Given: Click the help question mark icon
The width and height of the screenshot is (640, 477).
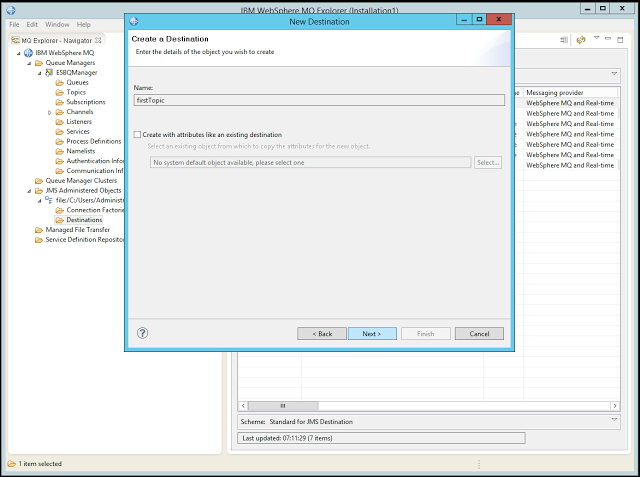Looking at the screenshot, I should [x=142, y=333].
